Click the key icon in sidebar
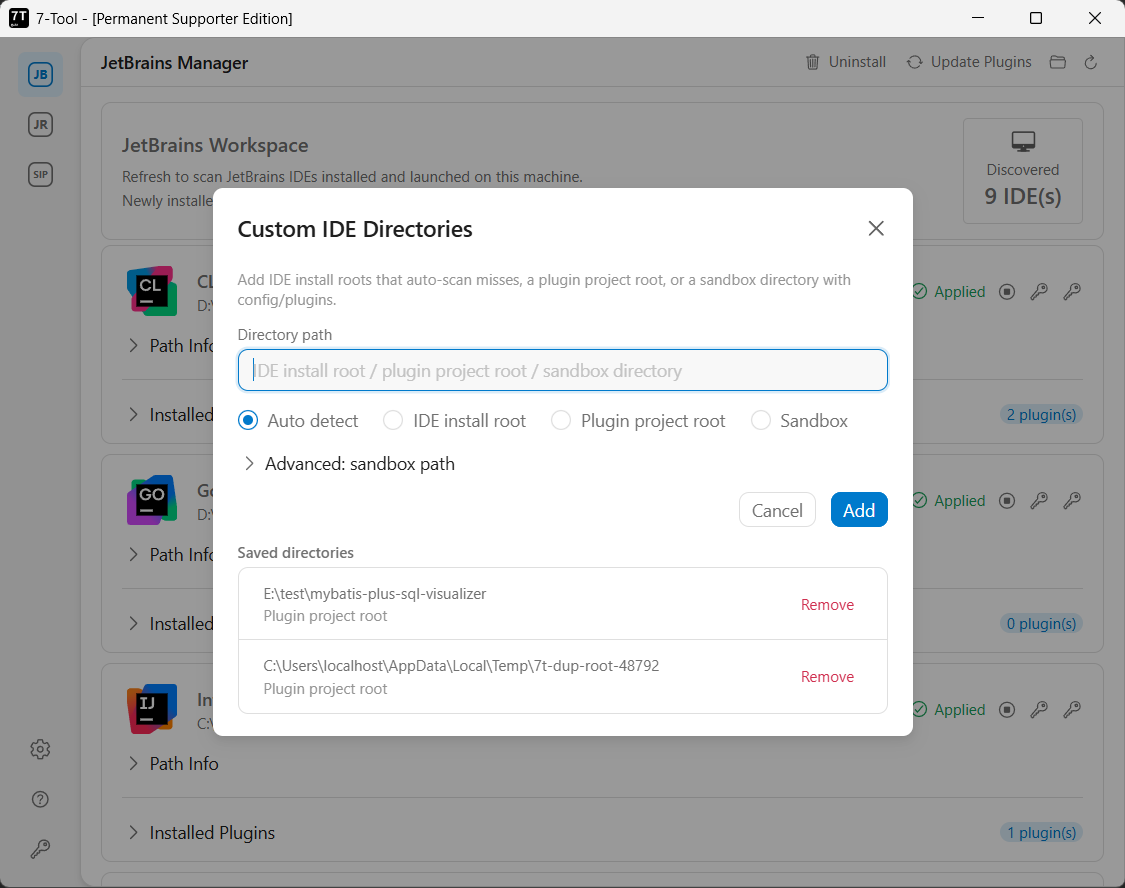Screen dimensions: 1125x888 coord(40,849)
